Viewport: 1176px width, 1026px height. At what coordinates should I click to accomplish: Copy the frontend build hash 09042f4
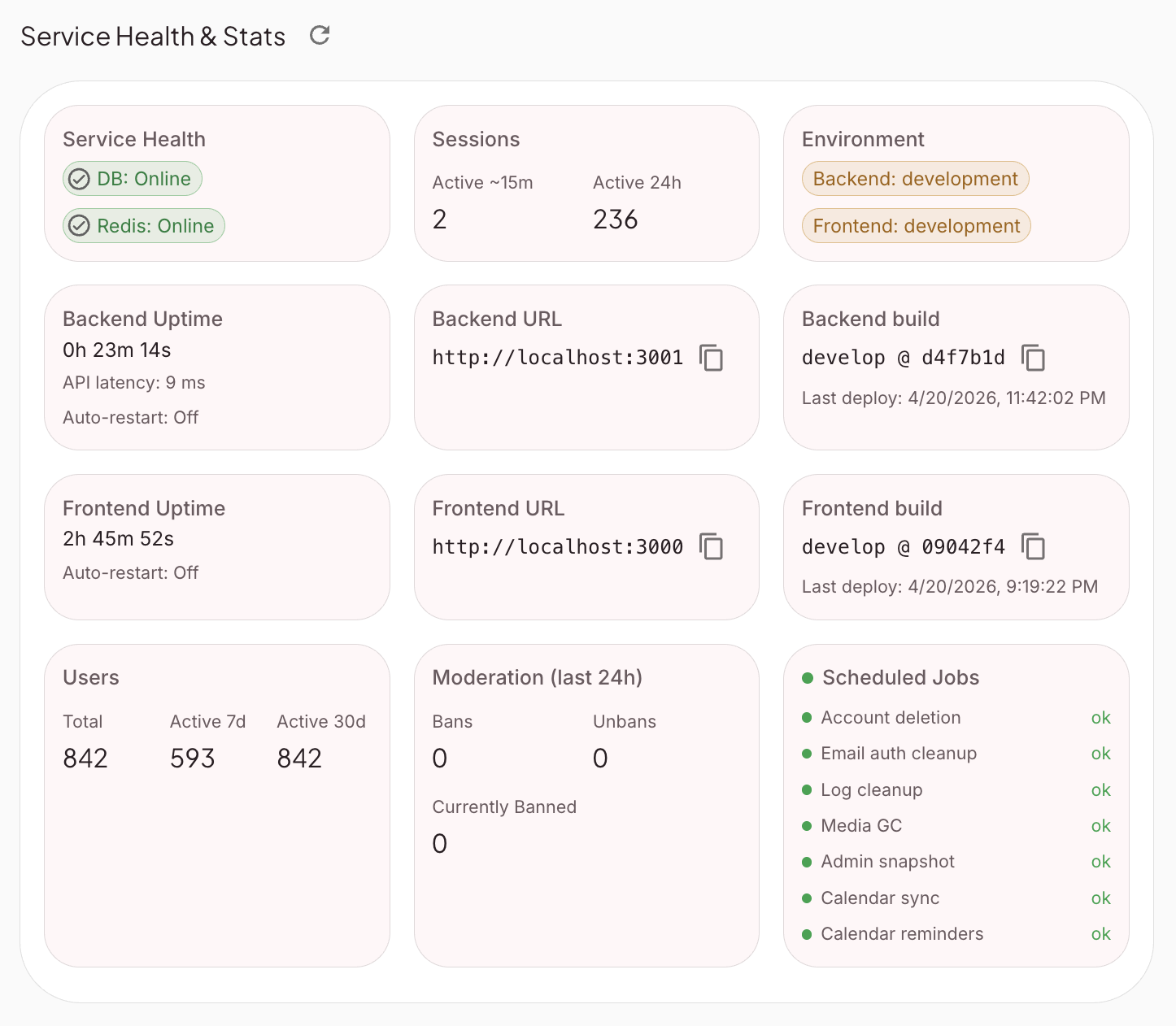click(x=1033, y=546)
